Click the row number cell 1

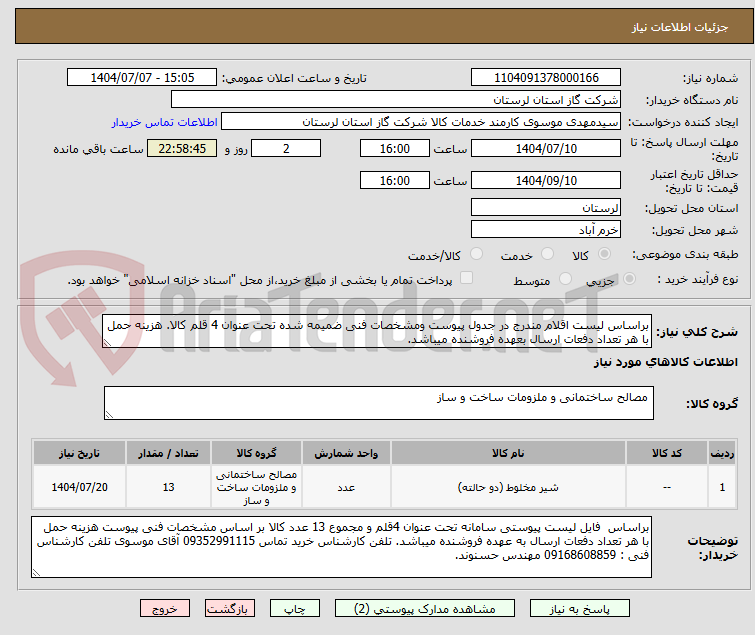(722, 487)
